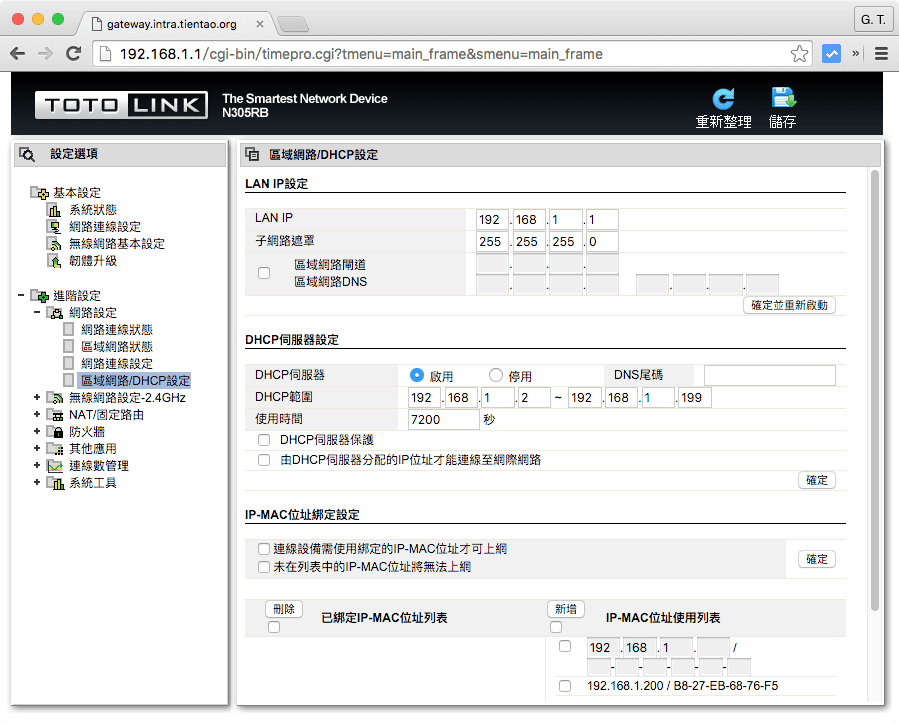This screenshot has width=899, height=723.
Task: Check the 區域網路閘道 checkbox
Action: click(x=264, y=272)
